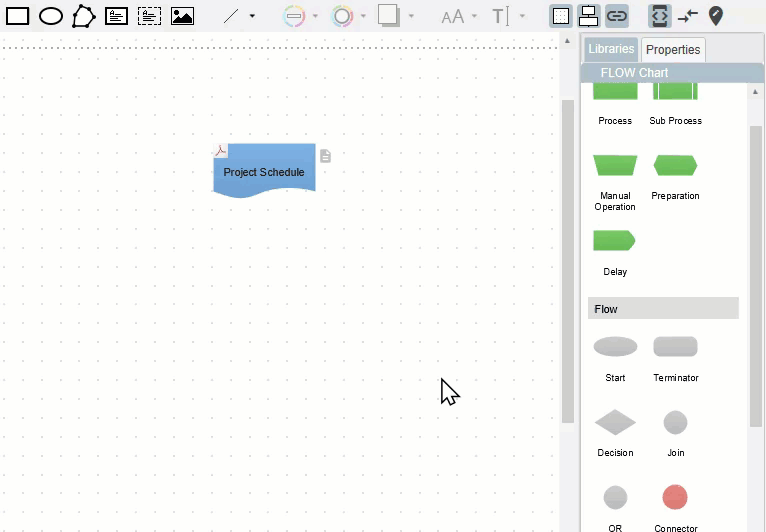The width and height of the screenshot is (766, 532).
Task: Open the shadow box options dropdown
Action: coord(411,16)
